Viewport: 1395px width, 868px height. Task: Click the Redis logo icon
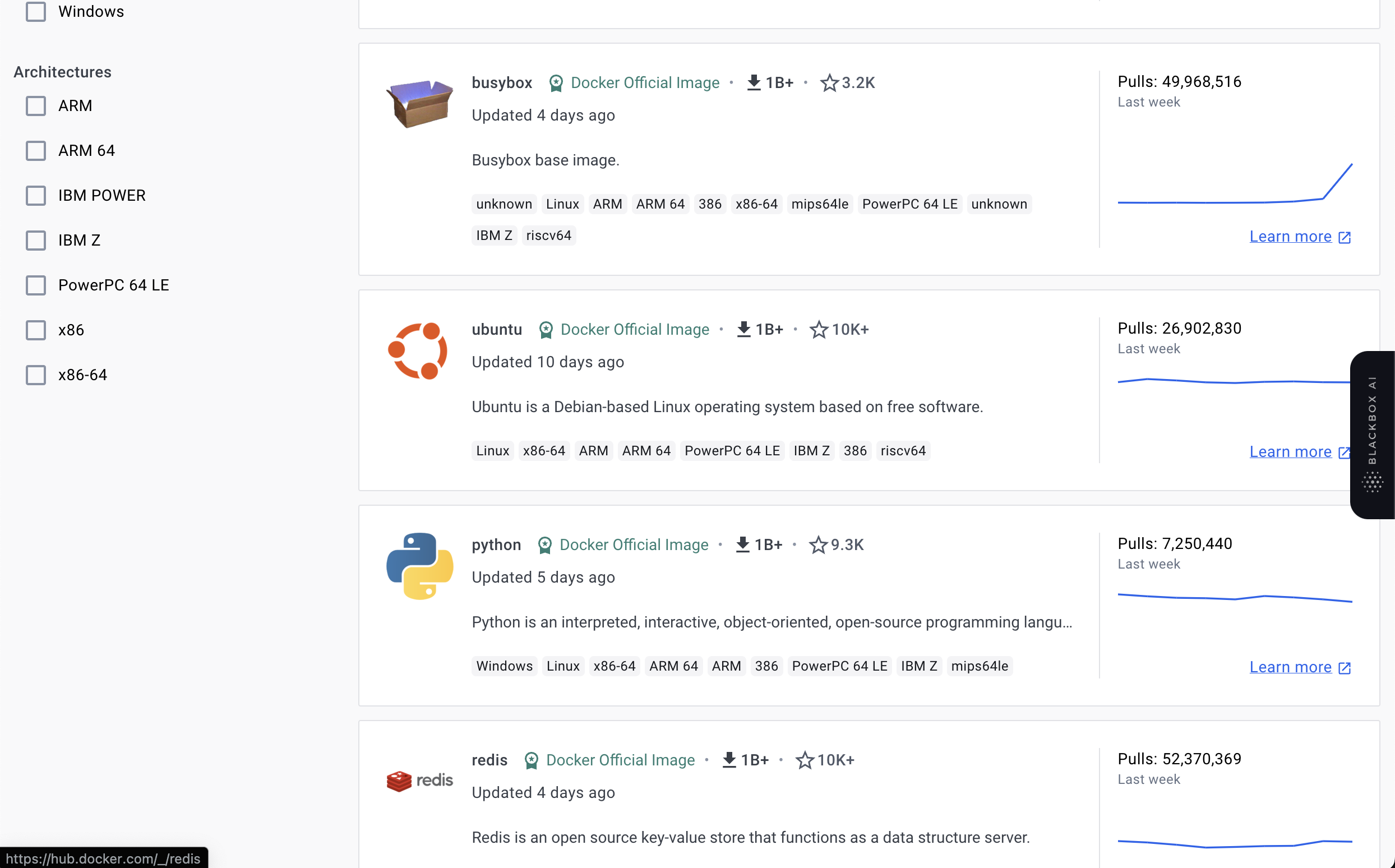point(419,781)
